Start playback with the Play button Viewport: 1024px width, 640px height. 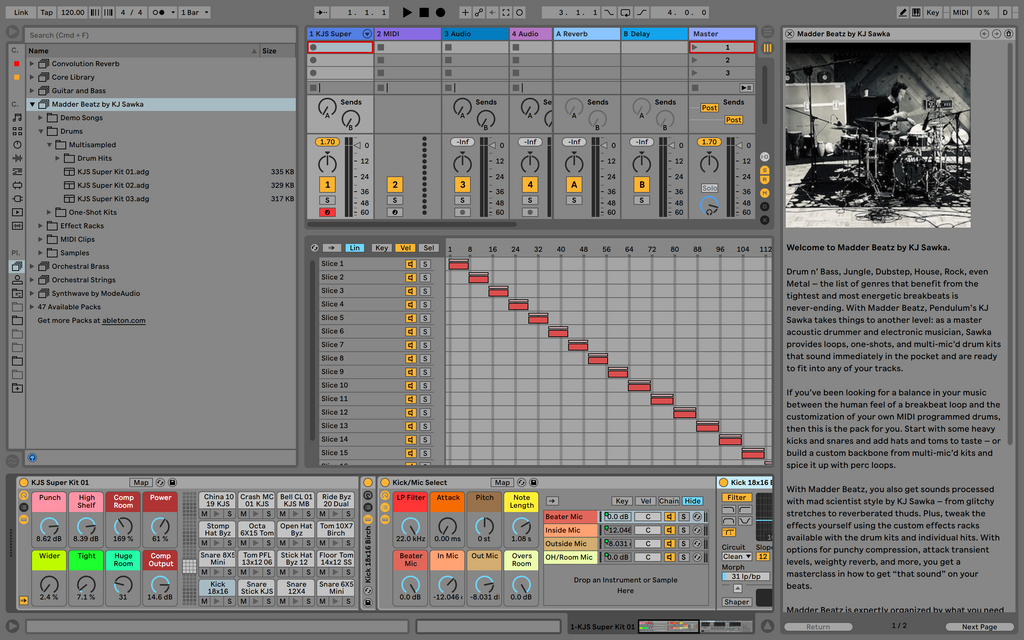(x=407, y=12)
